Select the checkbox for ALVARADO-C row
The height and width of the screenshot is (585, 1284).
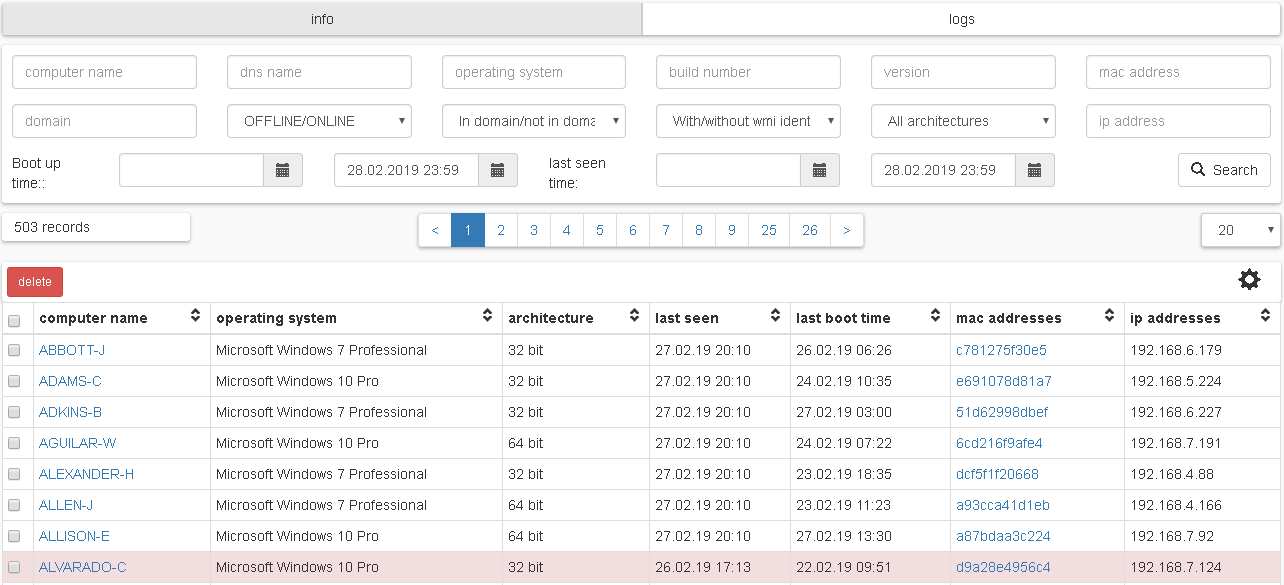click(14, 567)
